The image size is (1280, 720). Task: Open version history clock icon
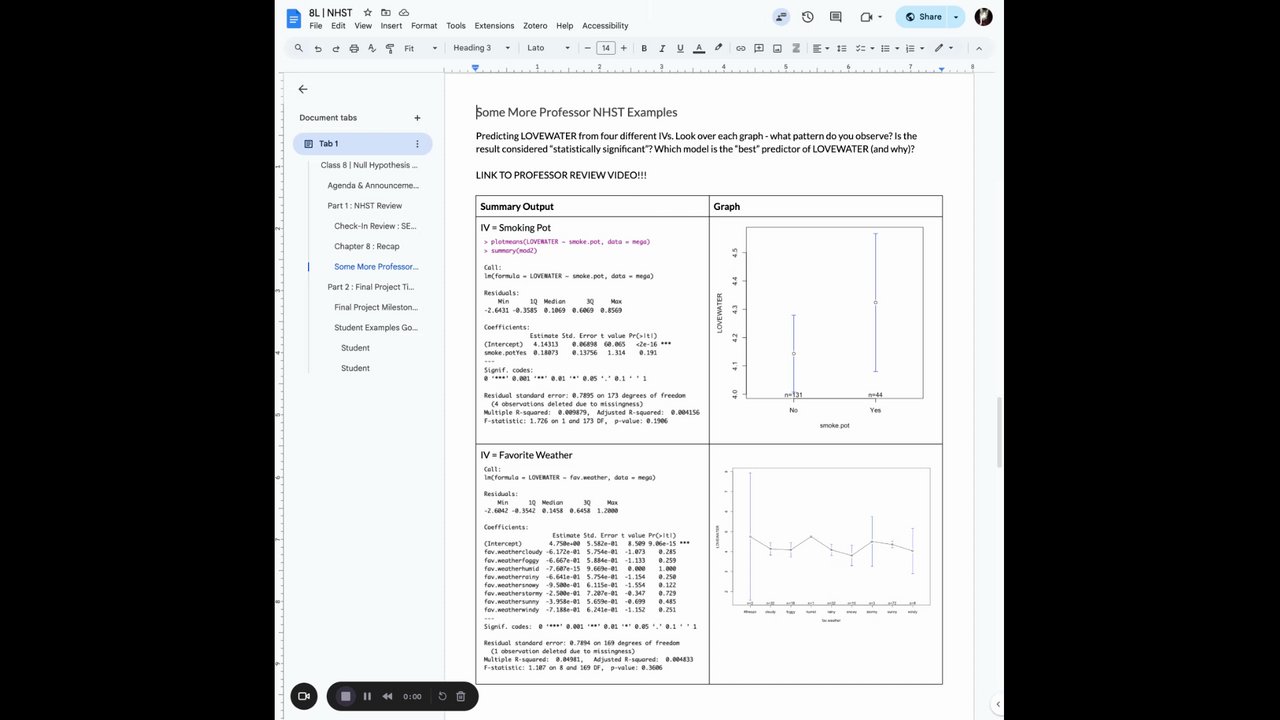coord(807,17)
